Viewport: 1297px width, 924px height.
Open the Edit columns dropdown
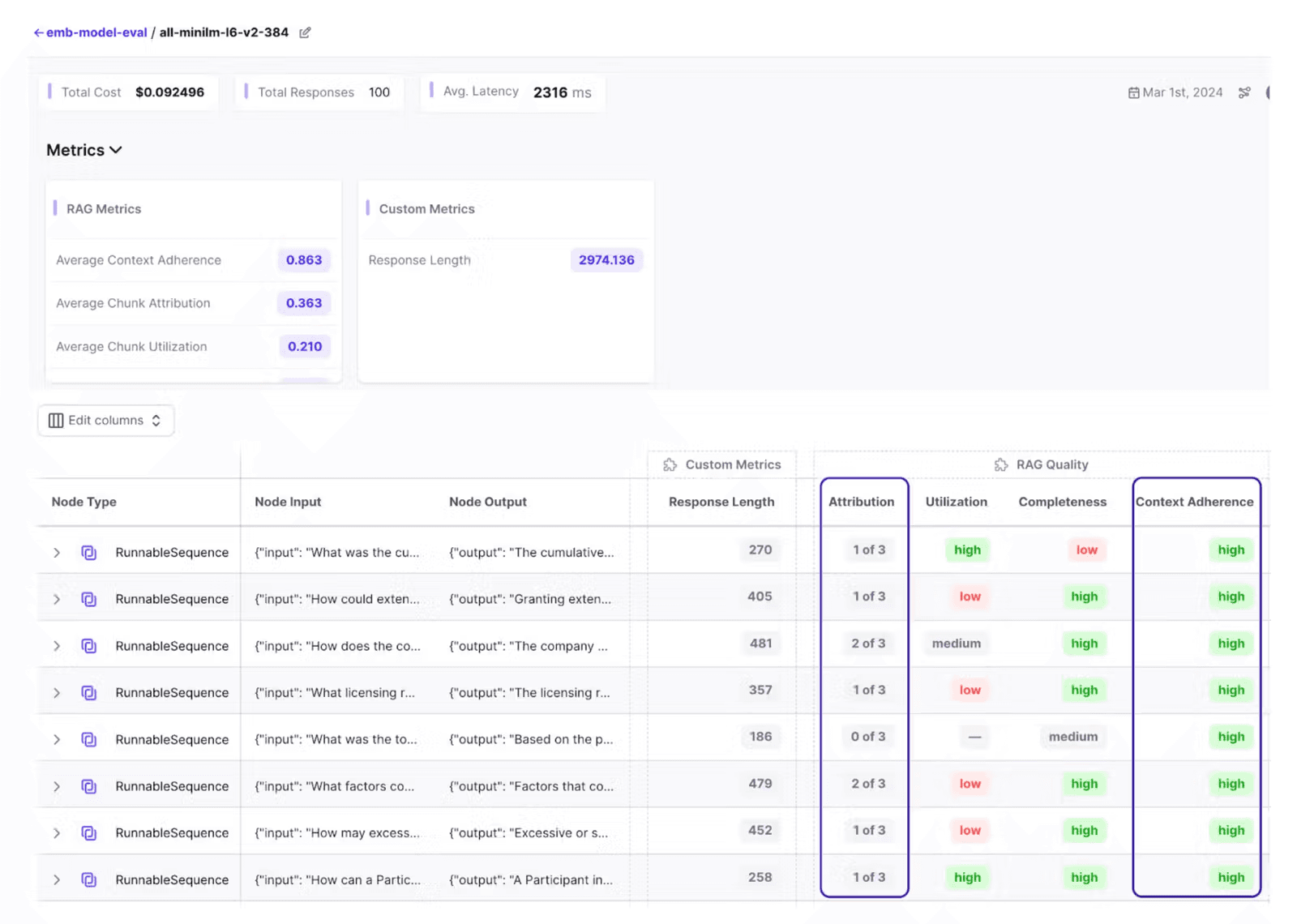point(106,421)
